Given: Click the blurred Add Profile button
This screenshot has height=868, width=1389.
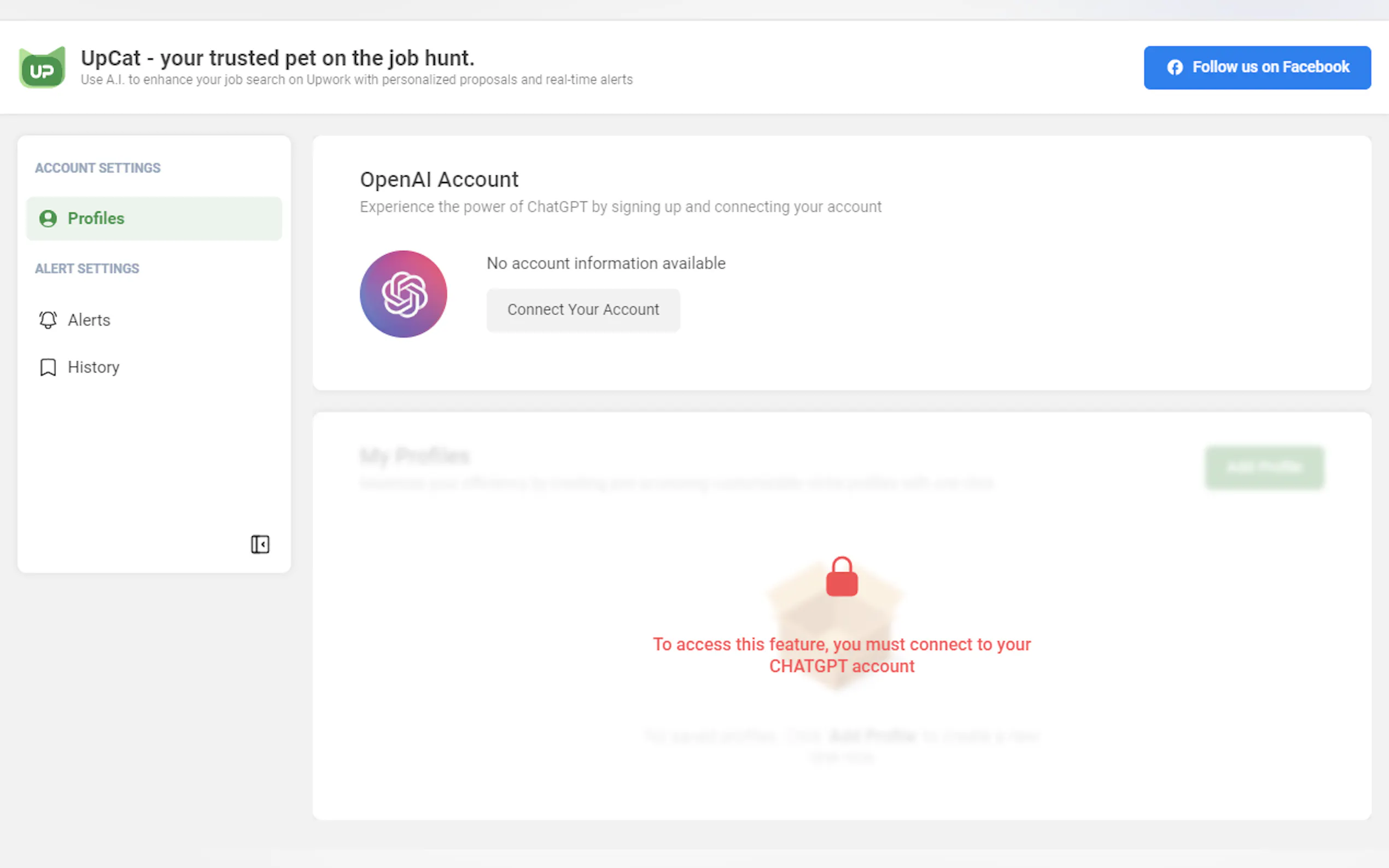Looking at the screenshot, I should point(1264,468).
